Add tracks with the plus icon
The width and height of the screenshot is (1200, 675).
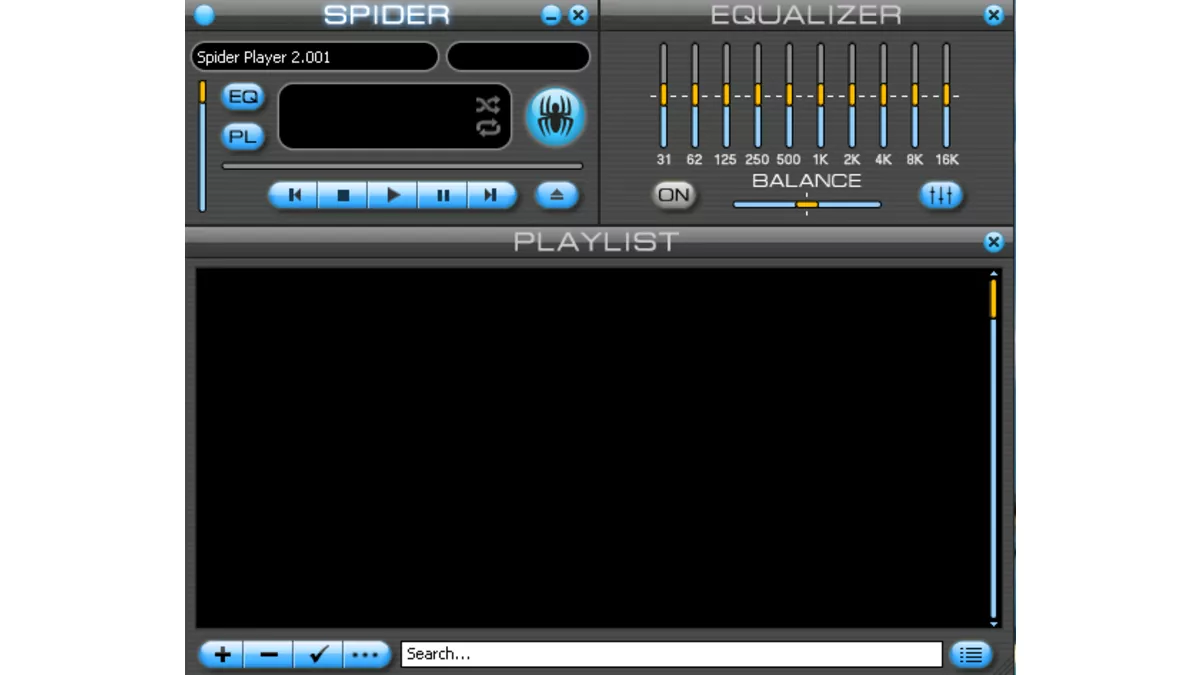click(x=220, y=654)
